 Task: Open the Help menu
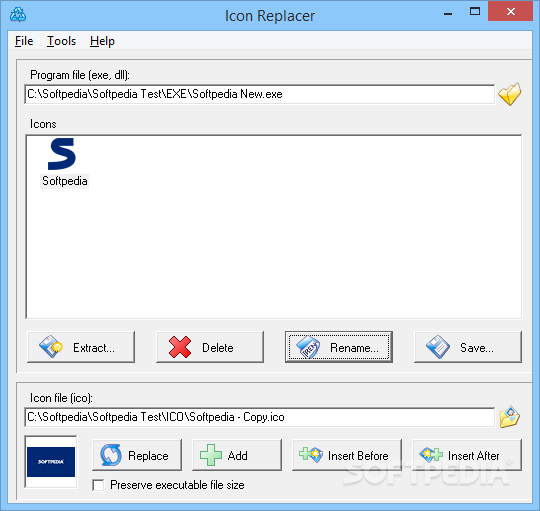pos(102,41)
